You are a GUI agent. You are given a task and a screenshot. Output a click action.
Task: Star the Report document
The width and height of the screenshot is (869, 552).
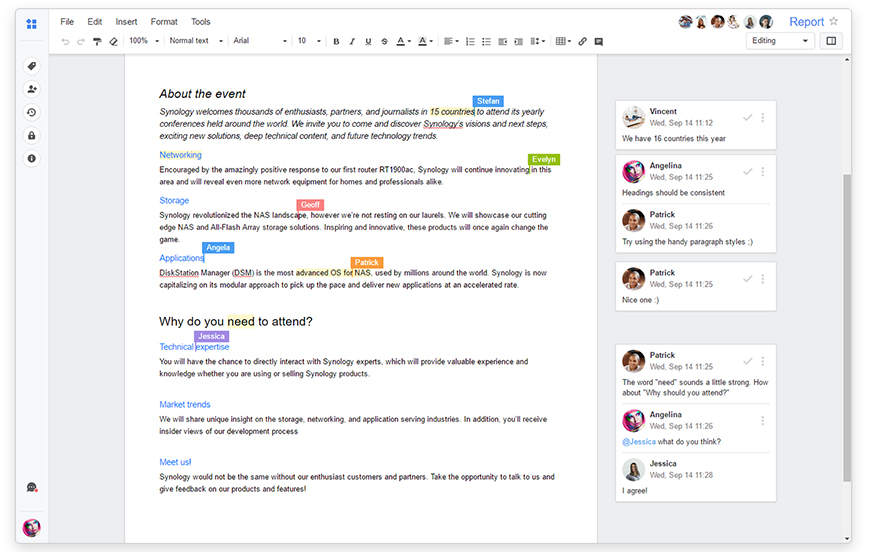[x=834, y=21]
